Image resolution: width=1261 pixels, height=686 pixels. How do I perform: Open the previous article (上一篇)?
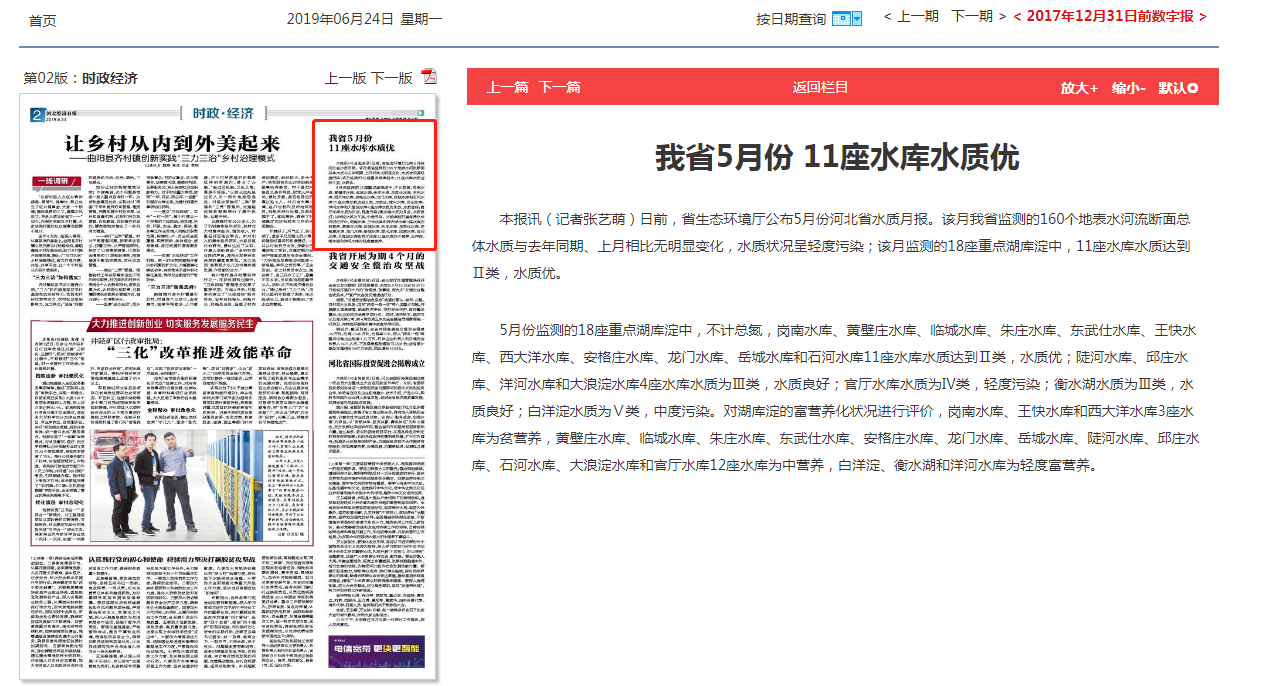507,87
